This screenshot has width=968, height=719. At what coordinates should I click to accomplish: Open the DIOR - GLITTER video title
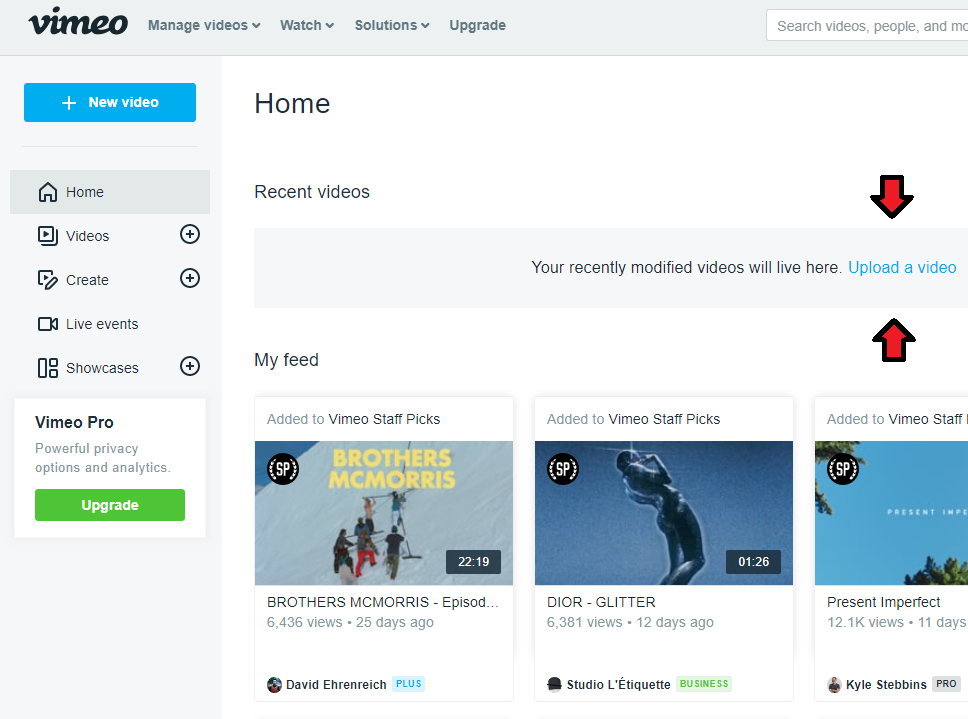[x=601, y=602]
